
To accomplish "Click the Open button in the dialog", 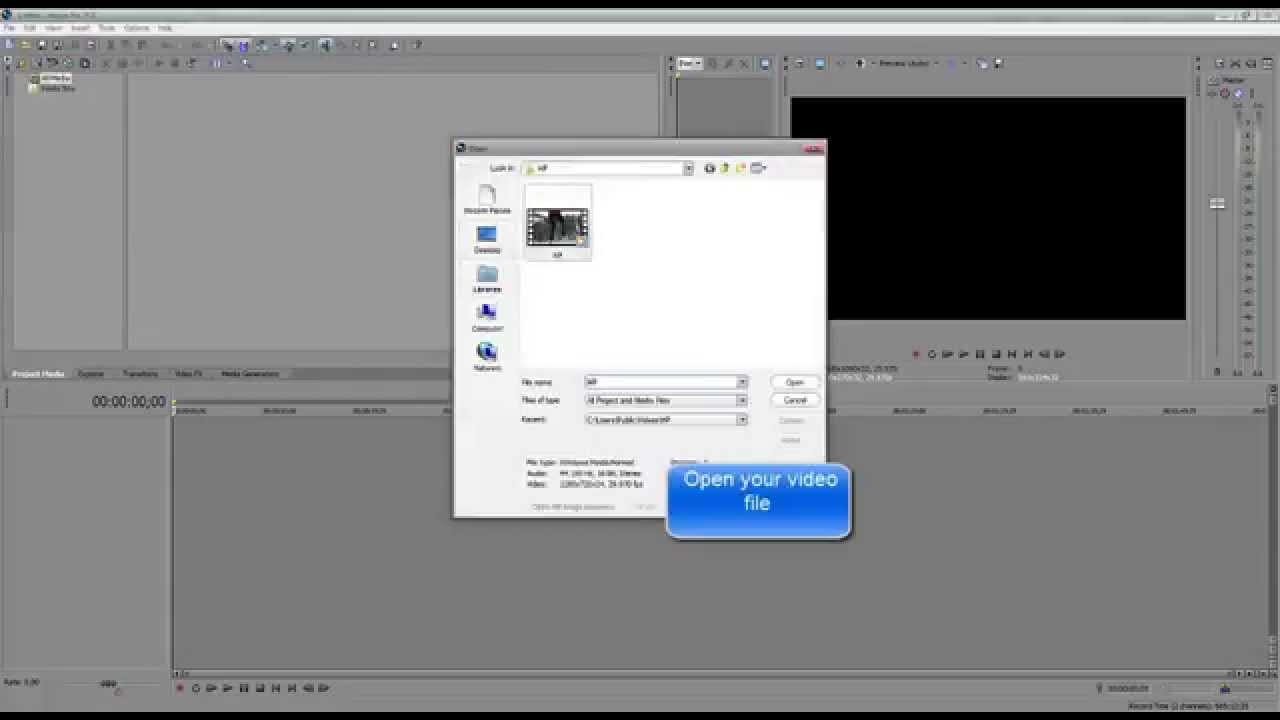I will click(795, 382).
